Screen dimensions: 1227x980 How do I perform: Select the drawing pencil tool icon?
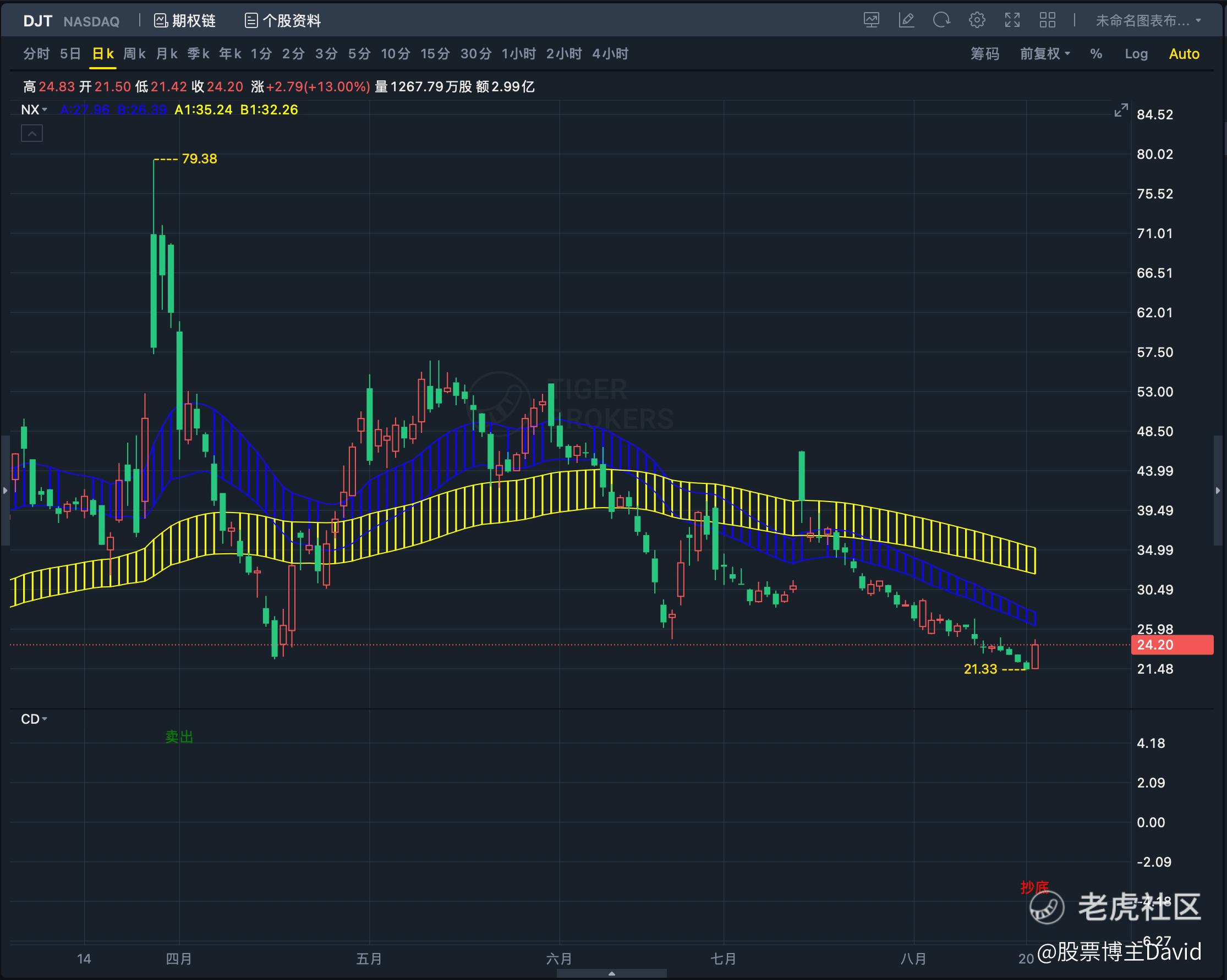click(906, 20)
